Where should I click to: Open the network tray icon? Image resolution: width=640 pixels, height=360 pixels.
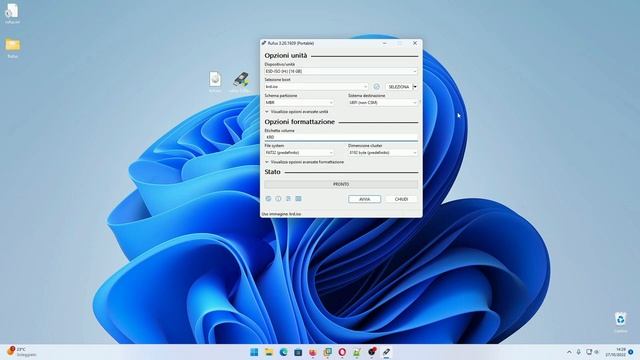pos(589,352)
